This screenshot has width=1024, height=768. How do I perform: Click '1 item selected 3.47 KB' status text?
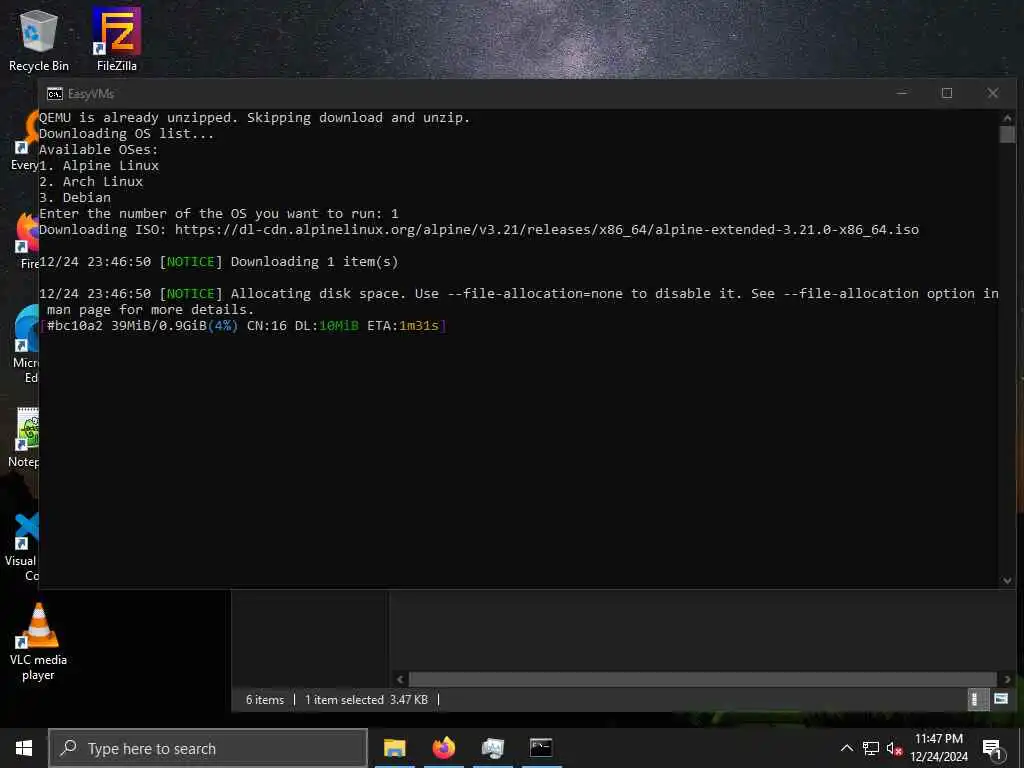366,700
